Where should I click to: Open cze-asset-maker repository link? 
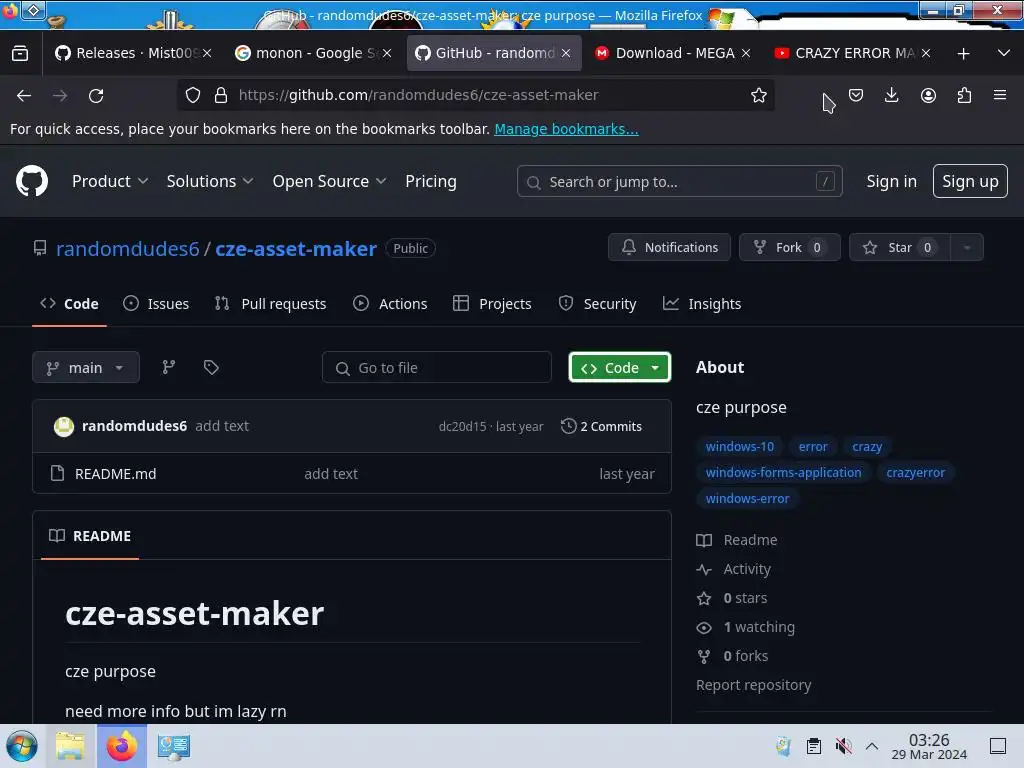click(296, 248)
